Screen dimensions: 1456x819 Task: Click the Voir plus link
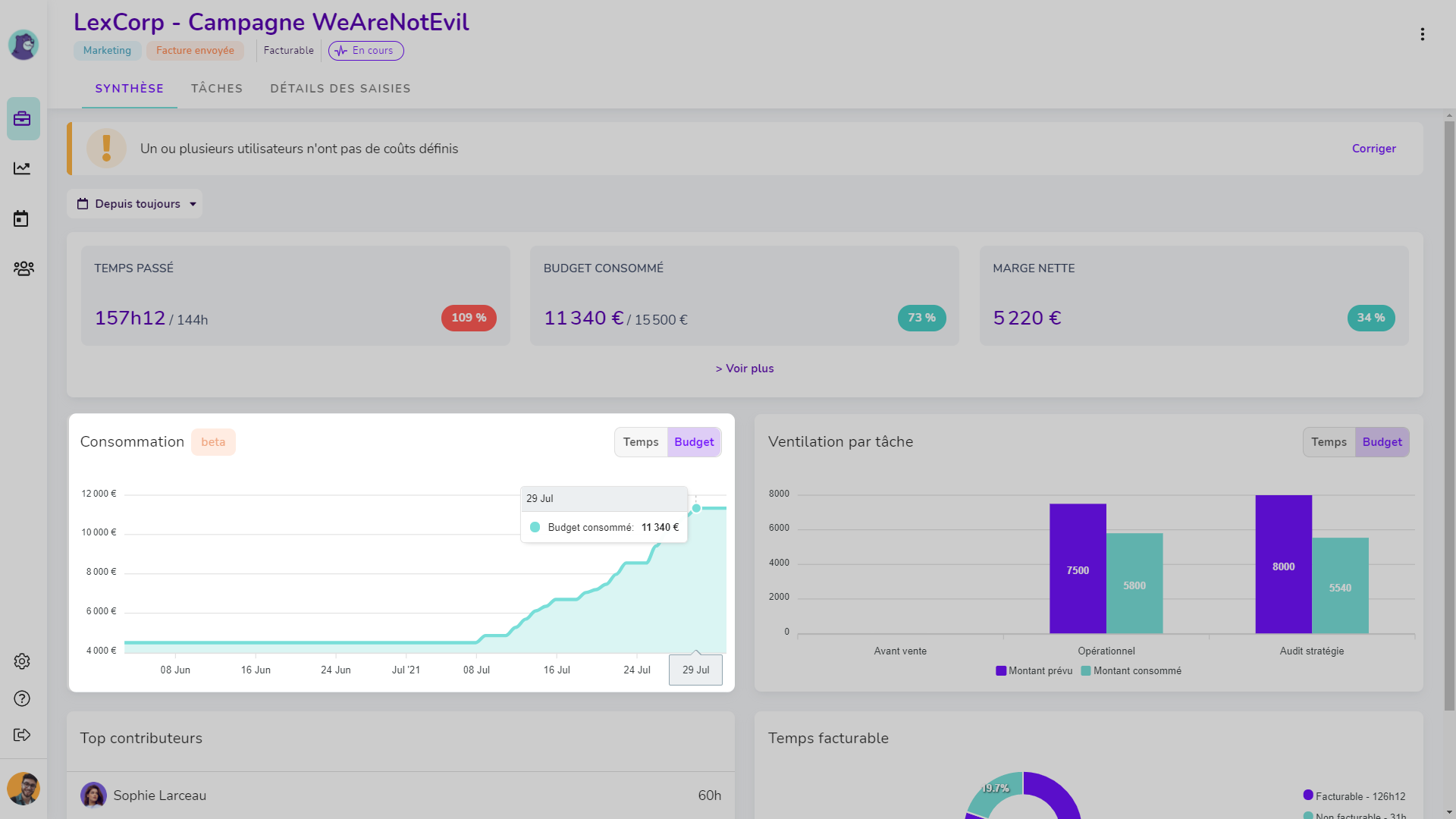tap(745, 369)
